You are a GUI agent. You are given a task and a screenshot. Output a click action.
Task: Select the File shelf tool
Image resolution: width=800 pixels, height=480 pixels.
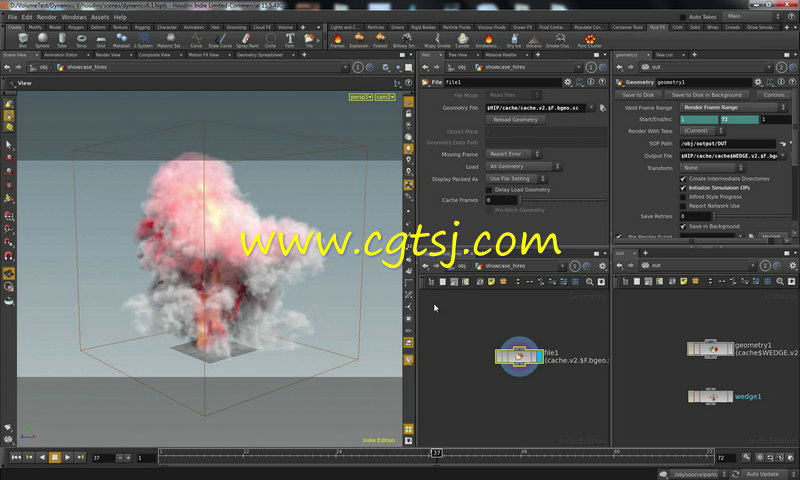[x=309, y=40]
